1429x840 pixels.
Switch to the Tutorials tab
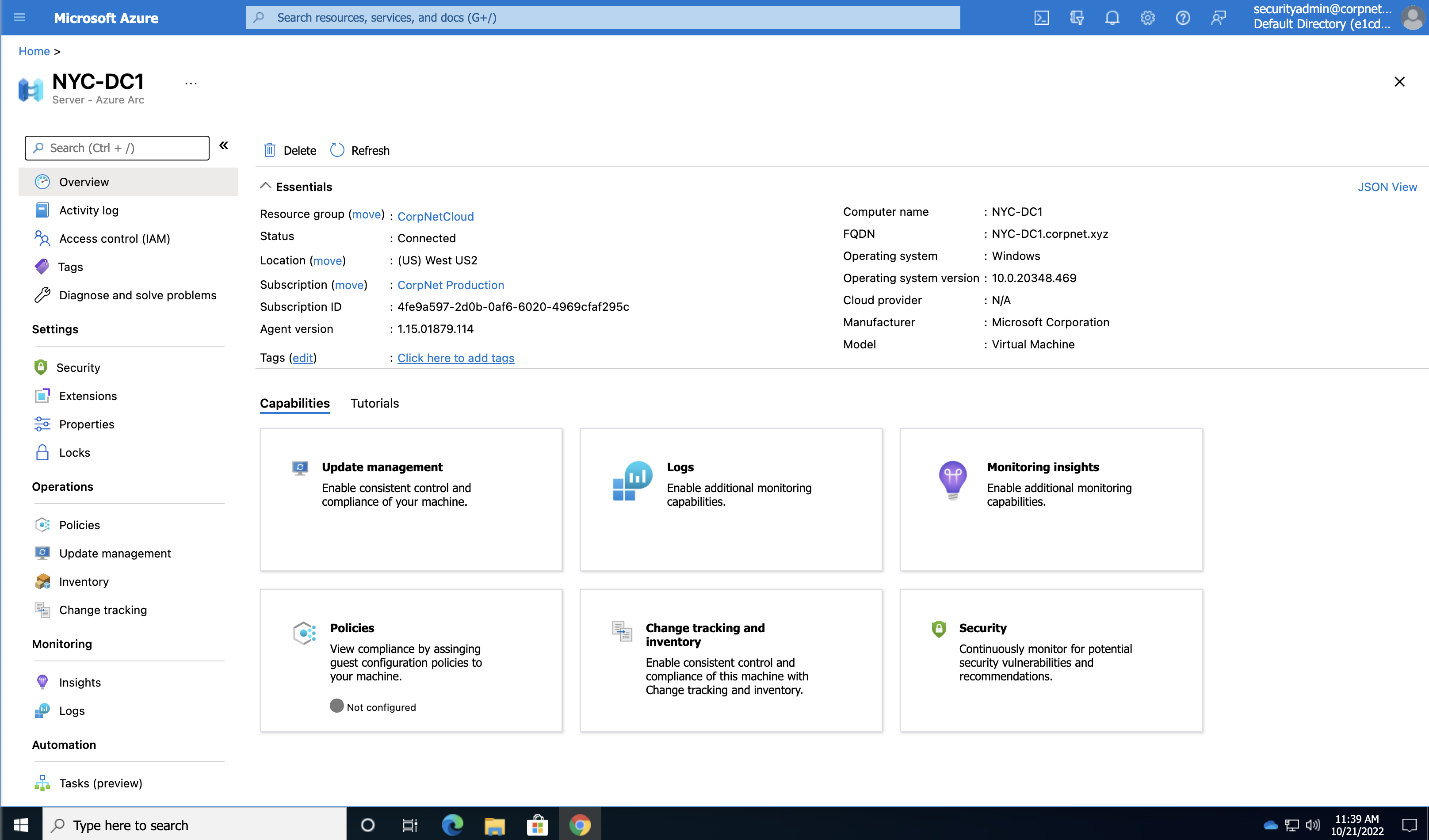pos(374,403)
